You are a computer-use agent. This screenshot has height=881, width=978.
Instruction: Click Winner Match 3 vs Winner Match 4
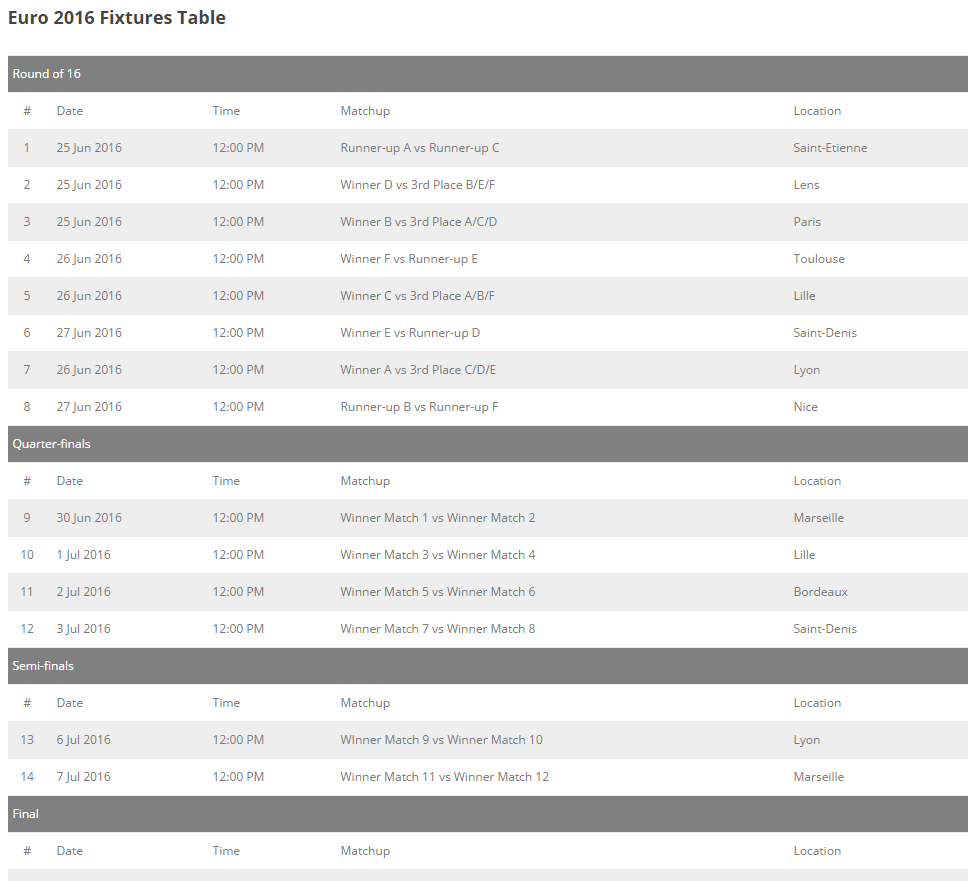coord(438,555)
